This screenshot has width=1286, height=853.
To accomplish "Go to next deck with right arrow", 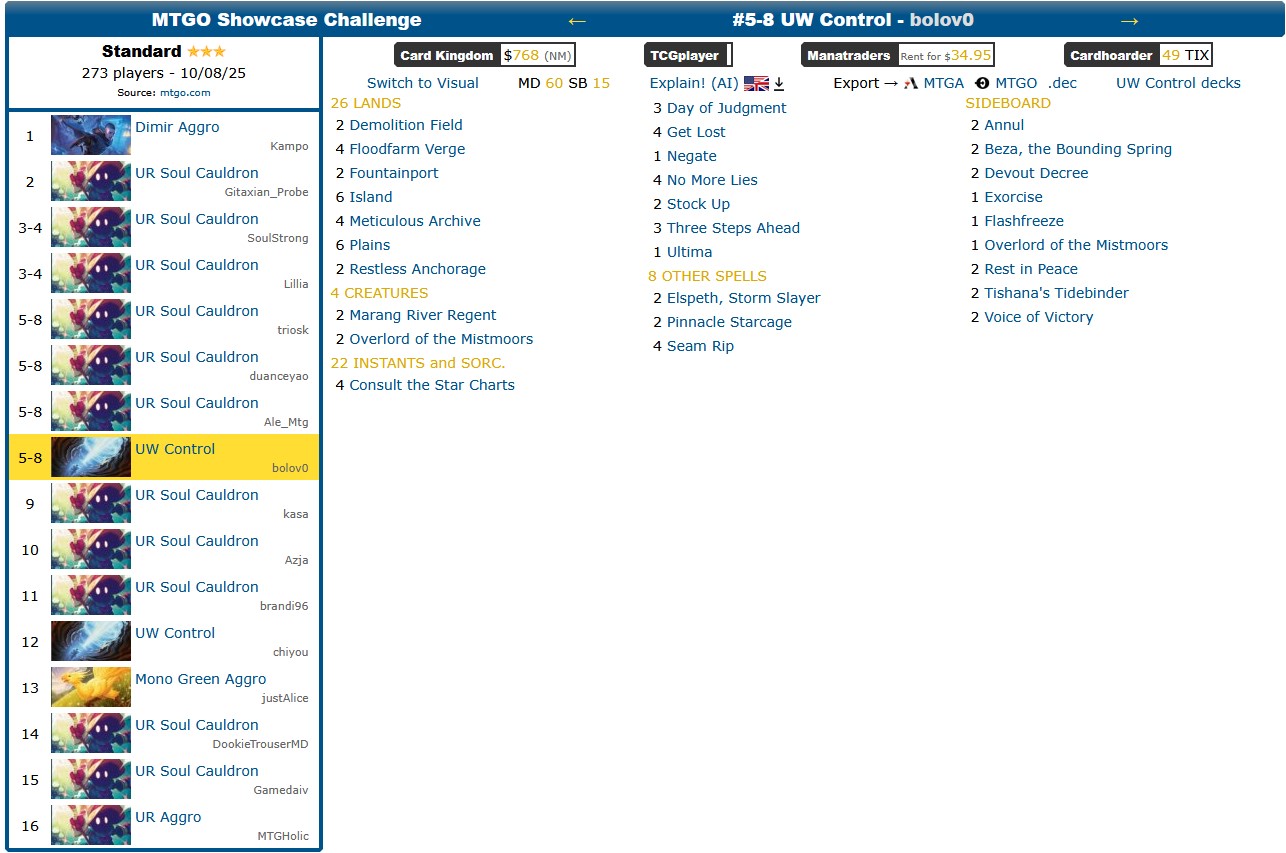I will (x=1129, y=21).
